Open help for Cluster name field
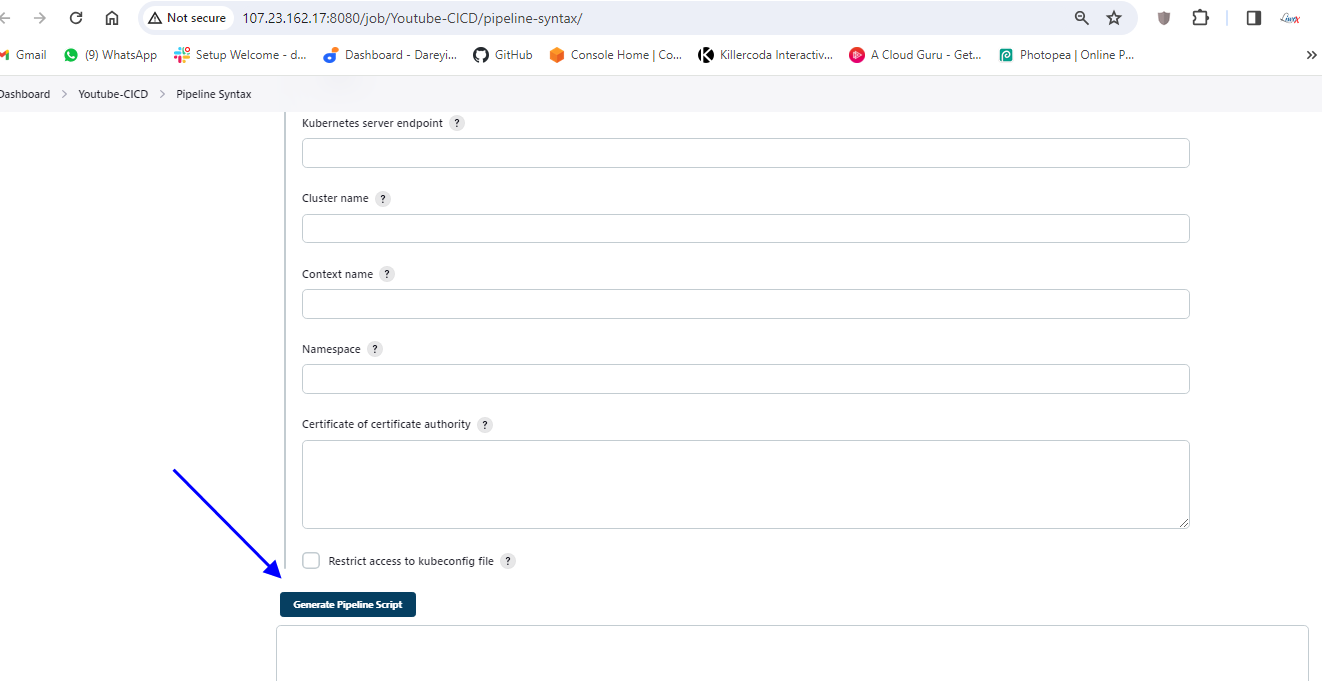This screenshot has height=681, width=1322. (383, 199)
